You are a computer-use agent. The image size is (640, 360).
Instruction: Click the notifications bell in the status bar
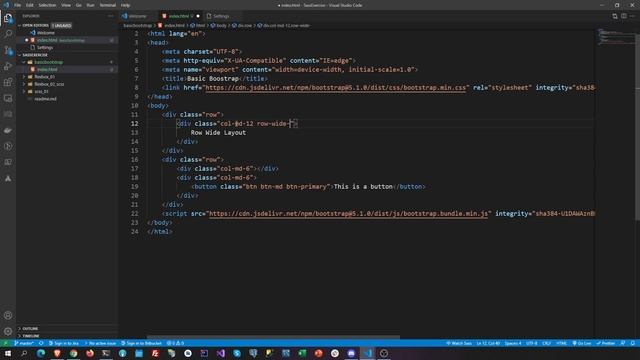point(633,343)
